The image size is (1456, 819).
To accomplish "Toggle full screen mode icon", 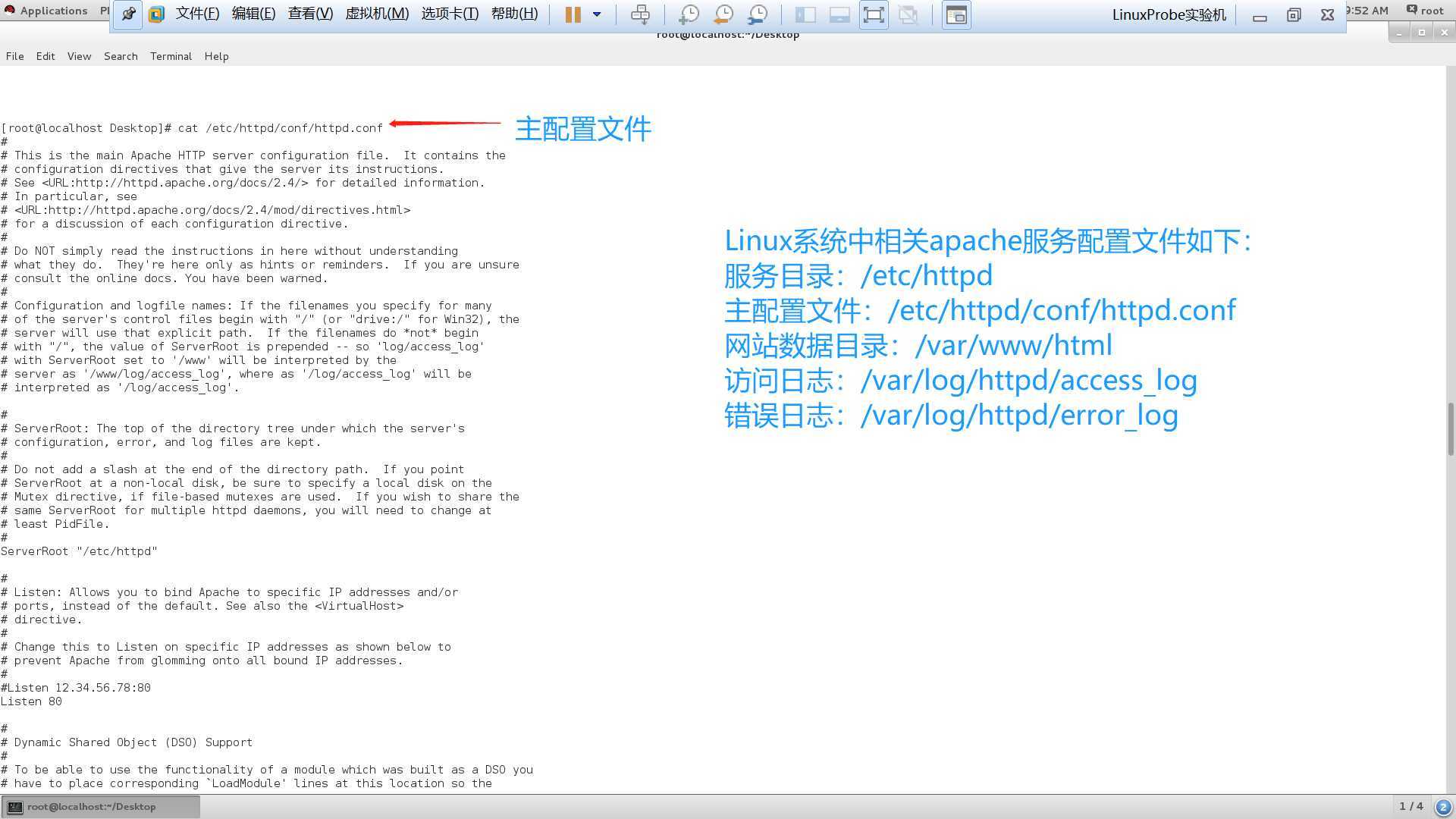I will click(x=874, y=14).
